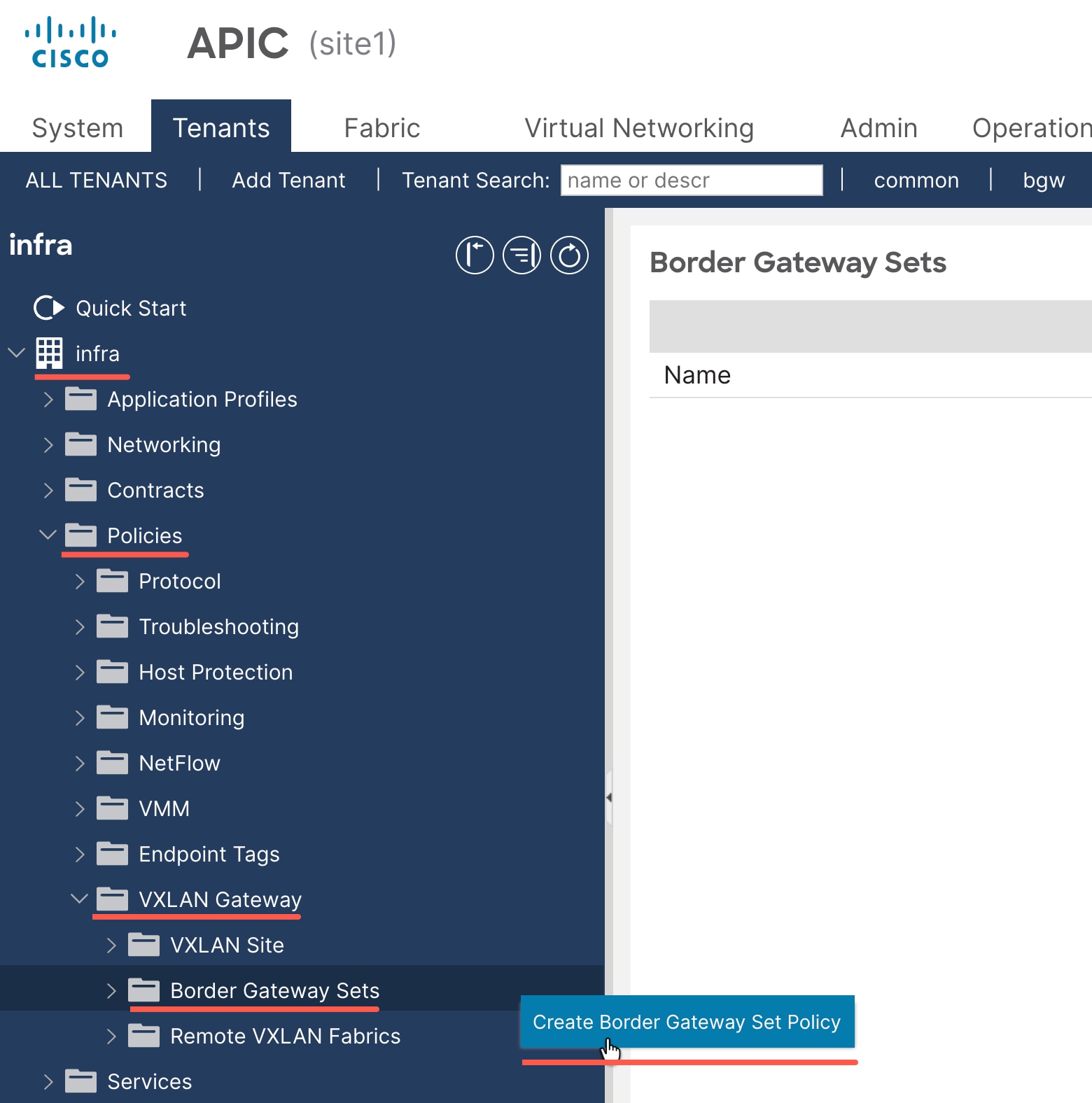Screen dimensions: 1092x1103
Task: Click the Tenant Search input field
Action: pos(692,180)
